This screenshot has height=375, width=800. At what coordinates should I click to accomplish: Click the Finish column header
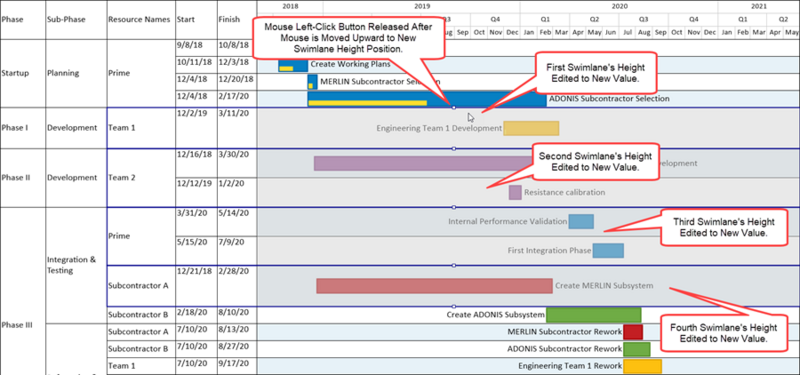(237, 19)
